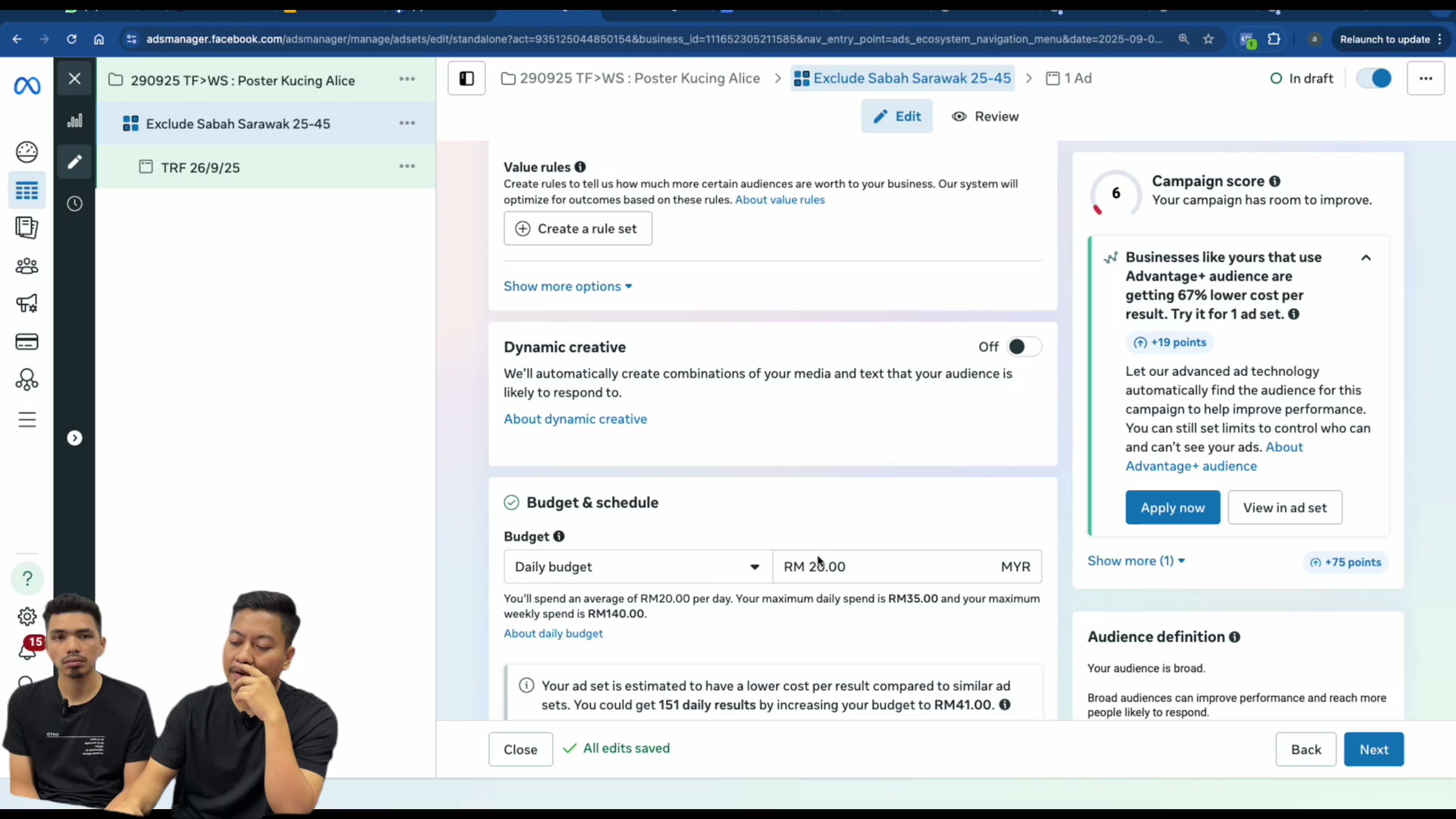Open Settings gear icon in sidebar
Screen dimensions: 1456x819
(x=27, y=617)
